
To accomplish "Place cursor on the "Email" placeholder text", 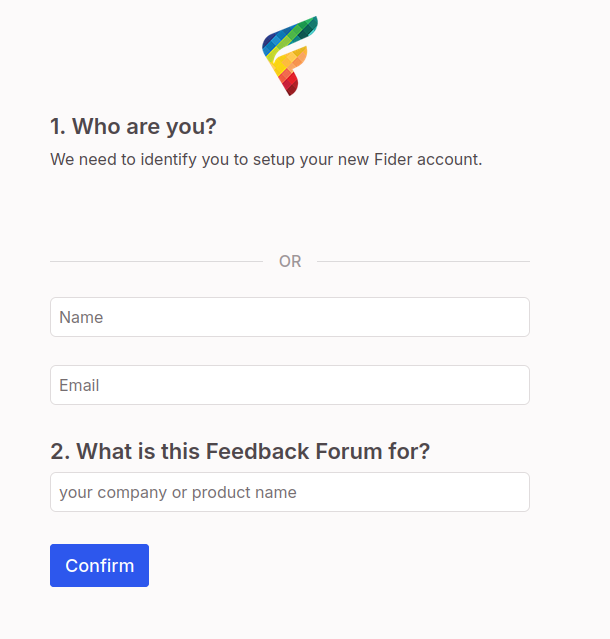I will point(79,385).
